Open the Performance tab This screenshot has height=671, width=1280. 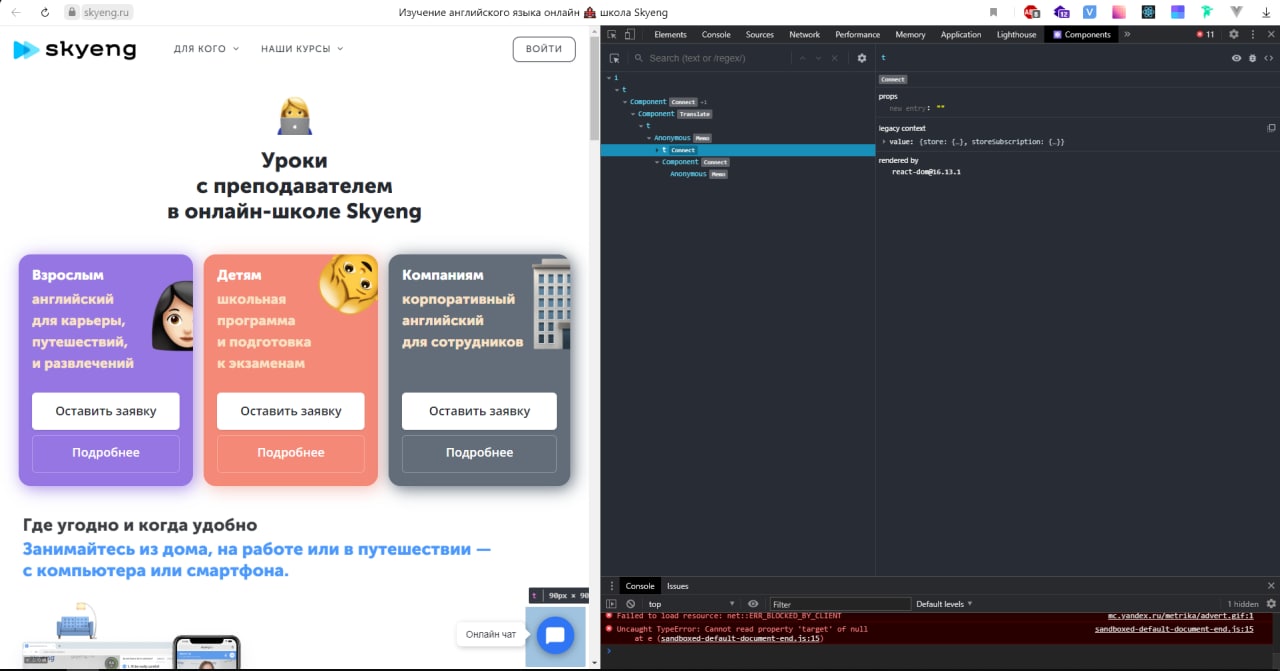(858, 34)
